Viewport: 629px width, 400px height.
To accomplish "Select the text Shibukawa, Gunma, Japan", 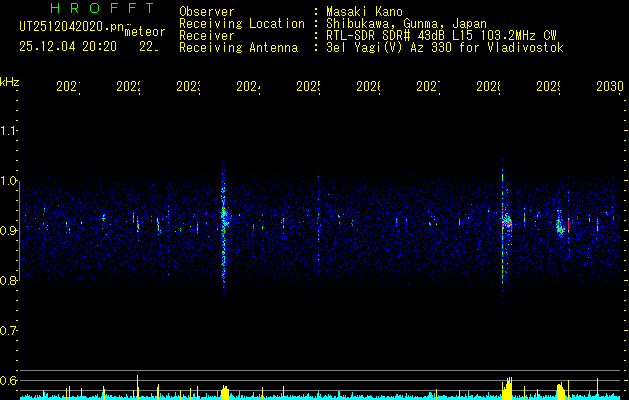I will pos(406,24).
